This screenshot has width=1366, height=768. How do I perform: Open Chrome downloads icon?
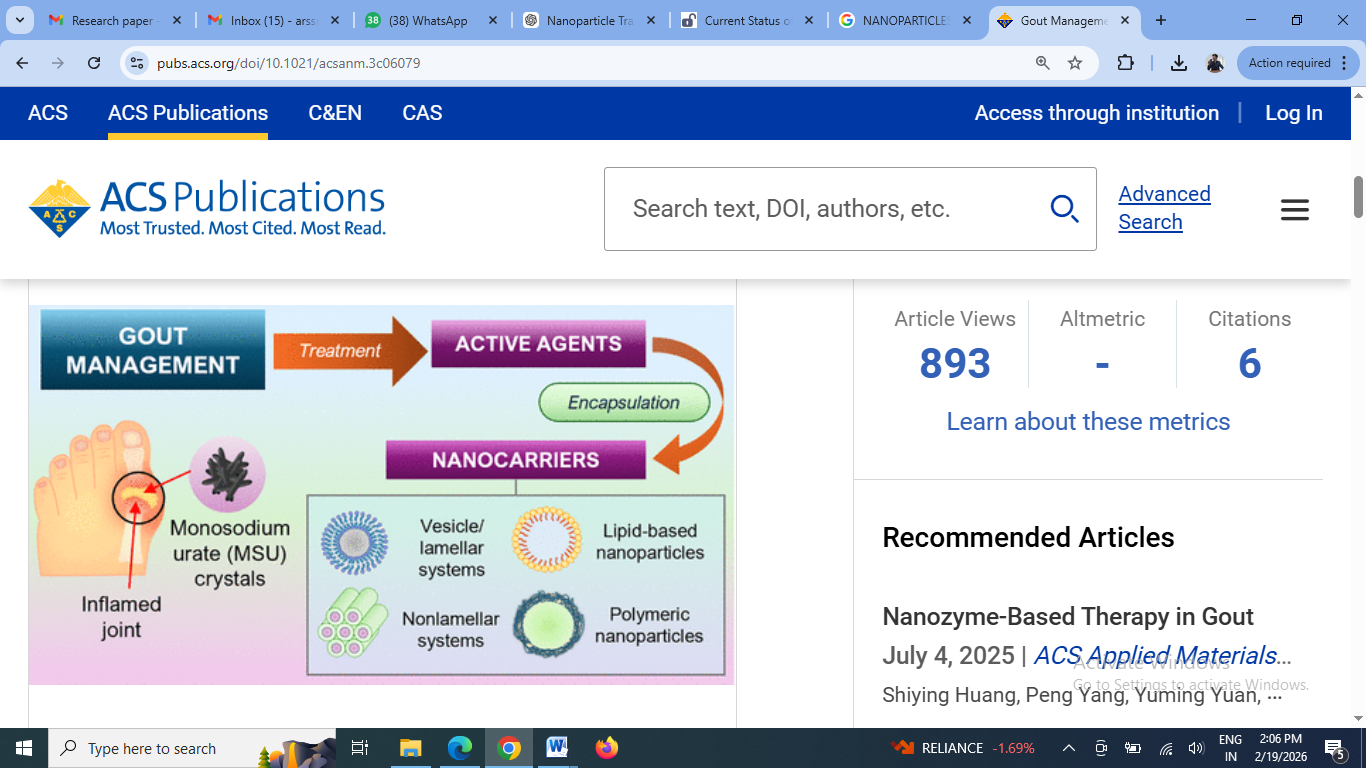pos(1179,63)
